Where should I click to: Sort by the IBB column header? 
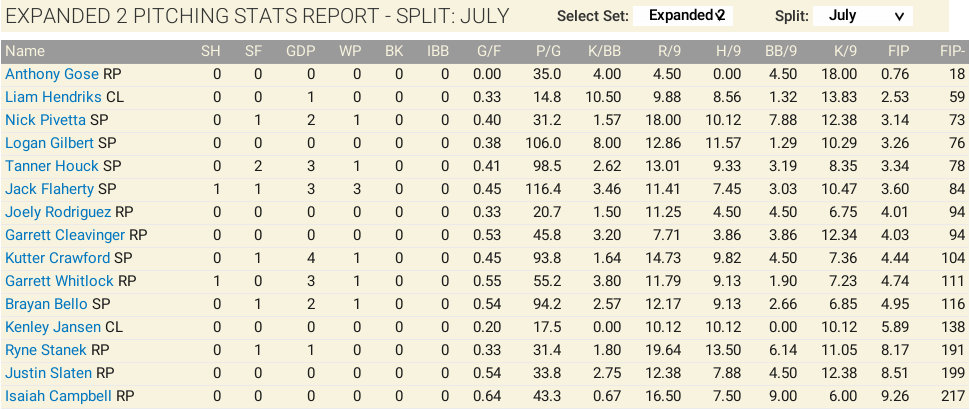tap(438, 51)
